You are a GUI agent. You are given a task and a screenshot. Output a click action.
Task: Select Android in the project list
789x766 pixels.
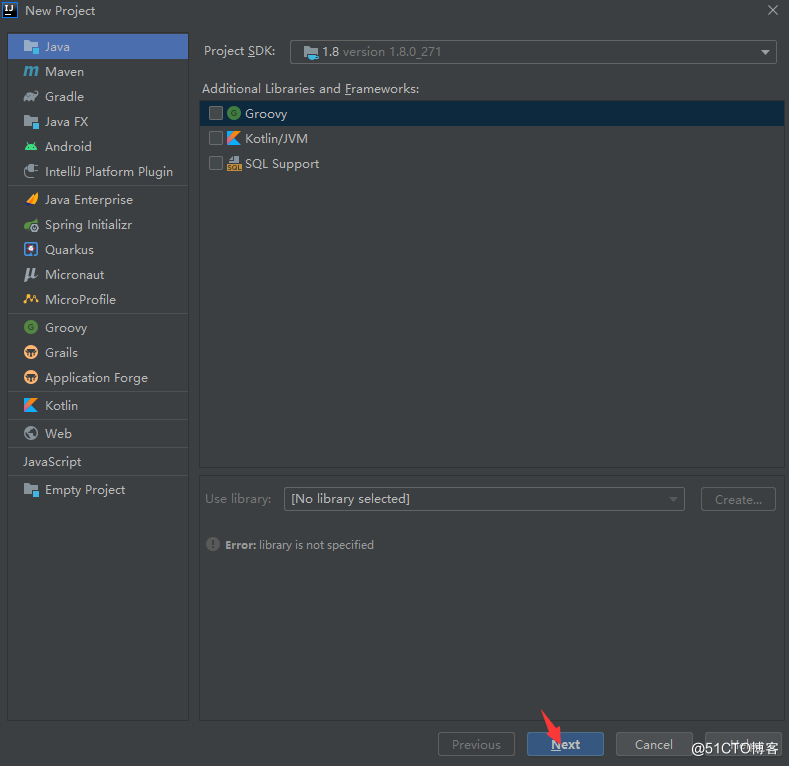98,146
